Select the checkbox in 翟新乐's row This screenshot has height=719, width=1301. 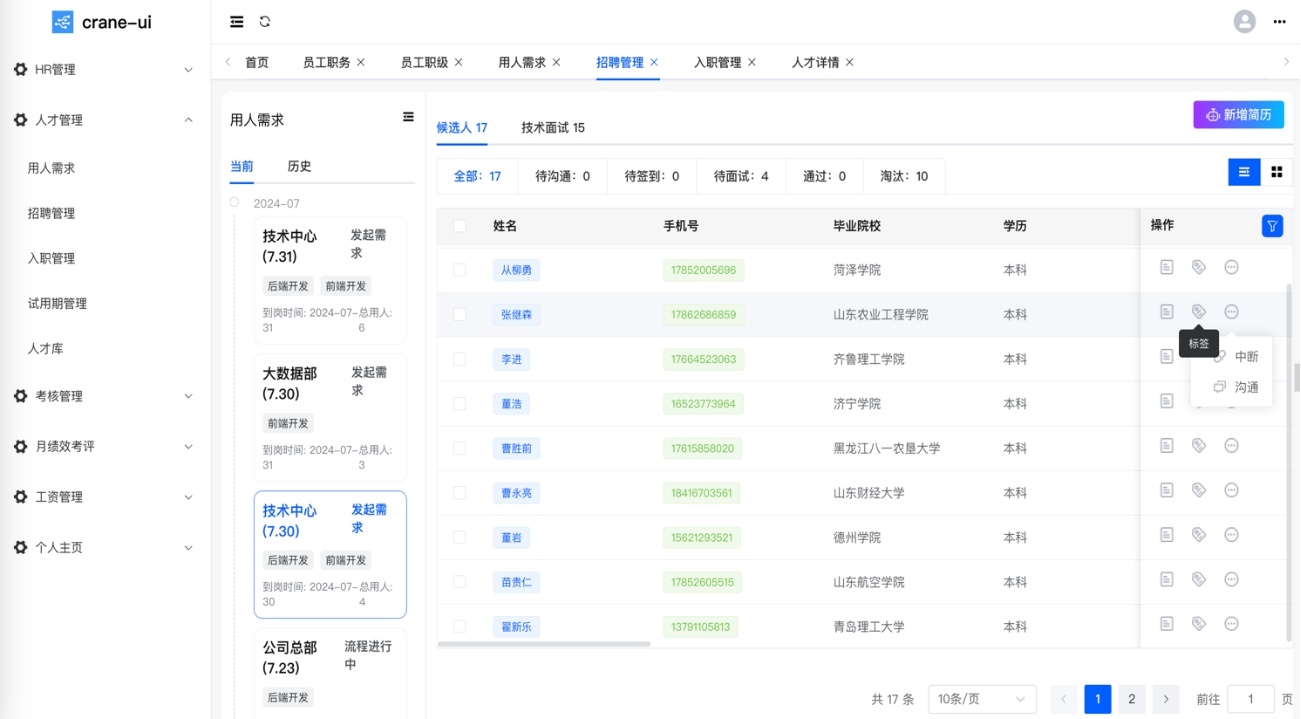click(x=460, y=627)
